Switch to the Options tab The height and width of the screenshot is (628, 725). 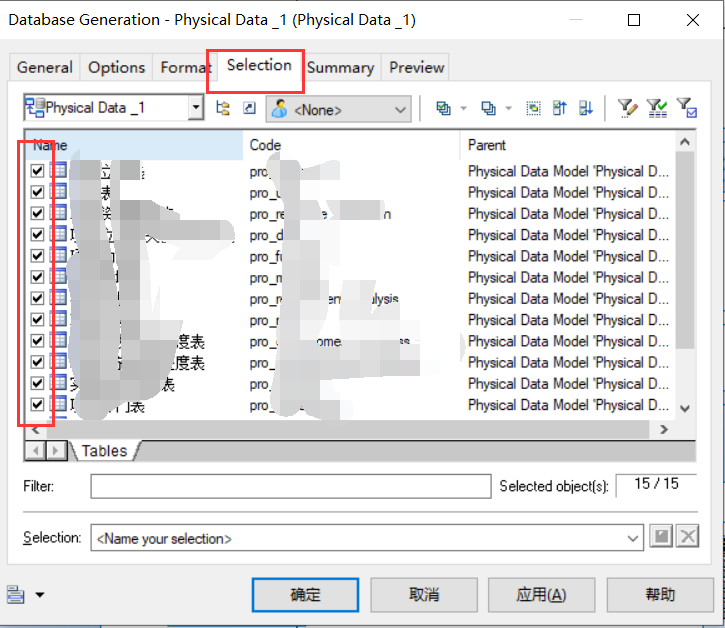point(117,68)
